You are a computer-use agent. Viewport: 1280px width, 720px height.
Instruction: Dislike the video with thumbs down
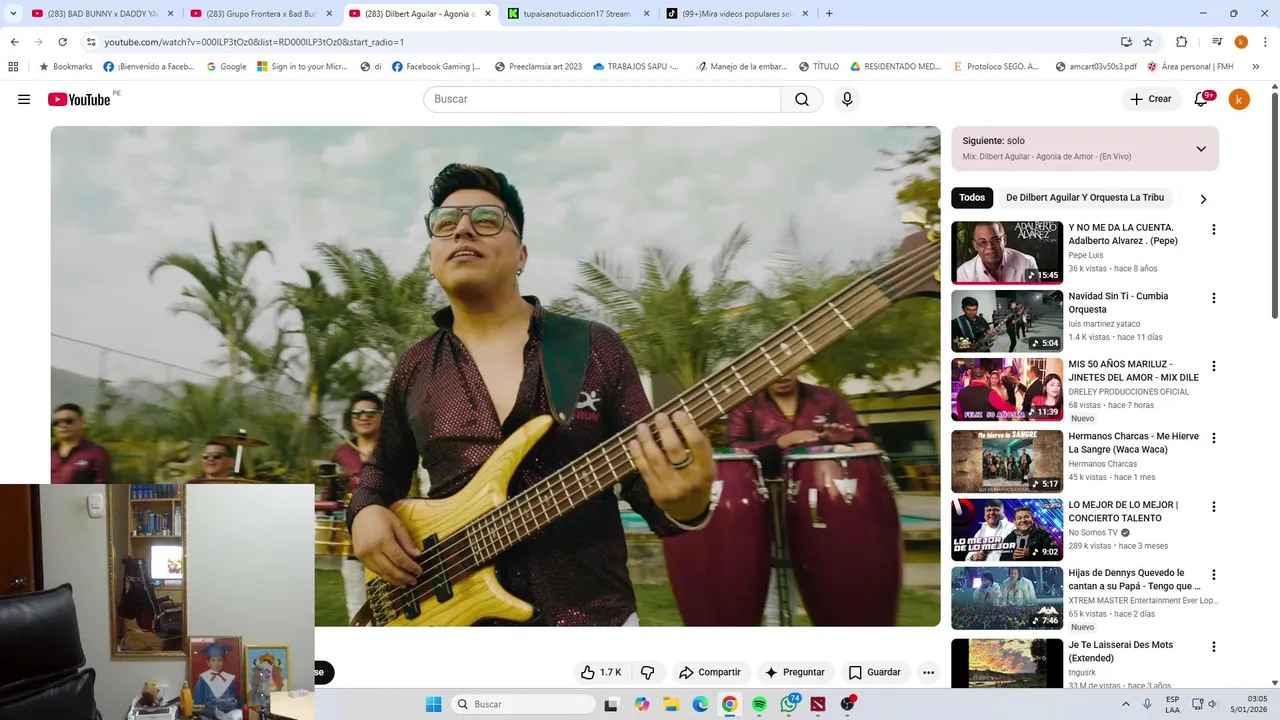(647, 672)
